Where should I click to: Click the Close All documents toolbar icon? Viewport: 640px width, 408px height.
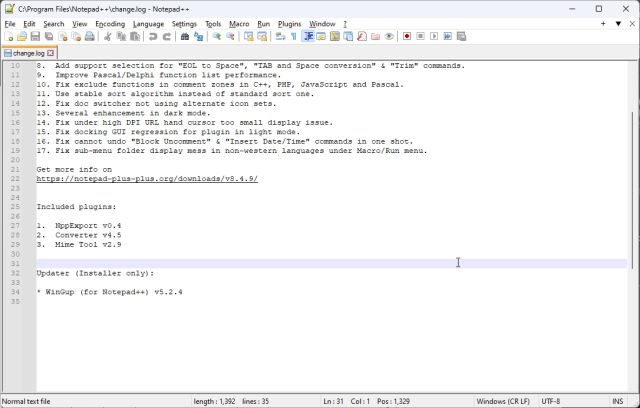tap(76, 37)
